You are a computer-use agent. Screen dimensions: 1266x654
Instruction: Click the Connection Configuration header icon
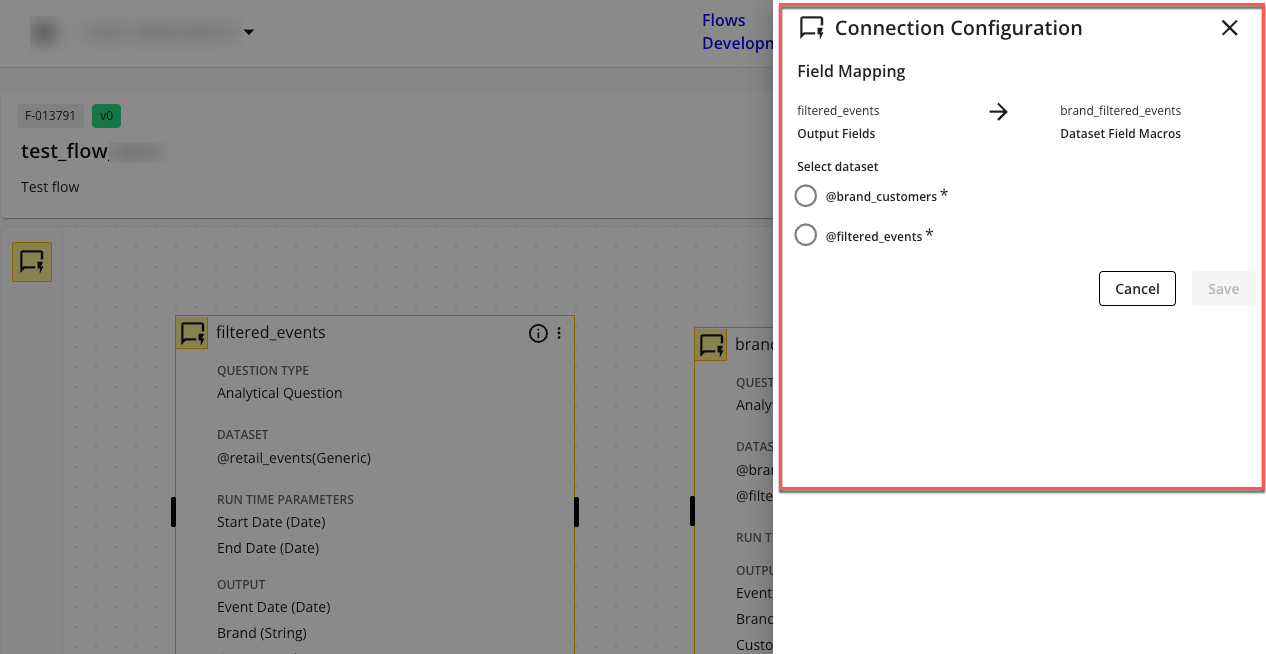tap(811, 28)
